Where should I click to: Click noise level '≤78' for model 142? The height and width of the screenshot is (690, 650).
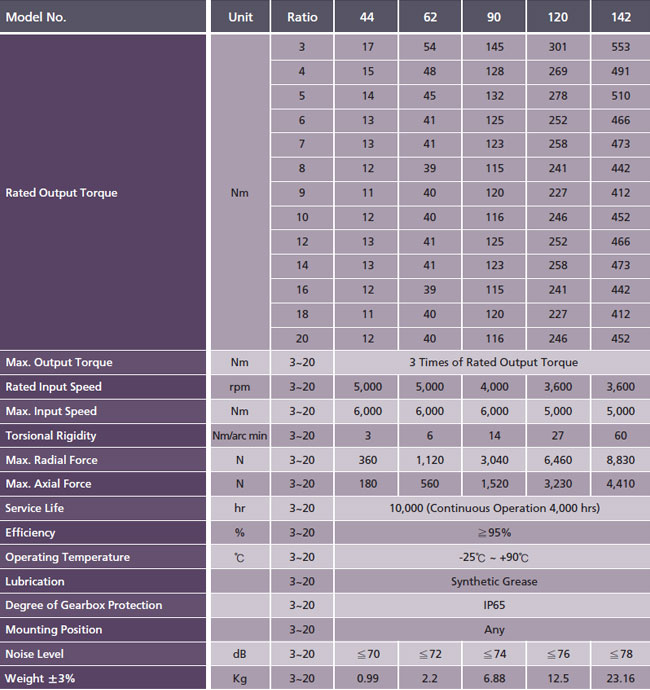tap(621, 654)
